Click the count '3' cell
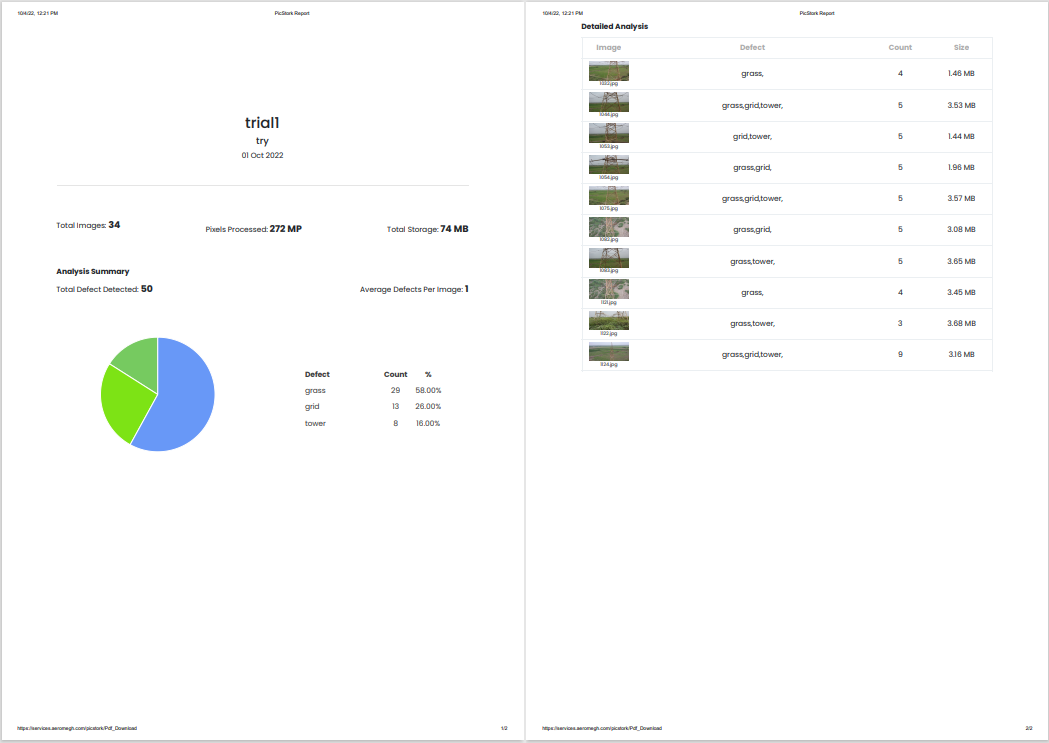The image size is (1049, 743). 900,323
